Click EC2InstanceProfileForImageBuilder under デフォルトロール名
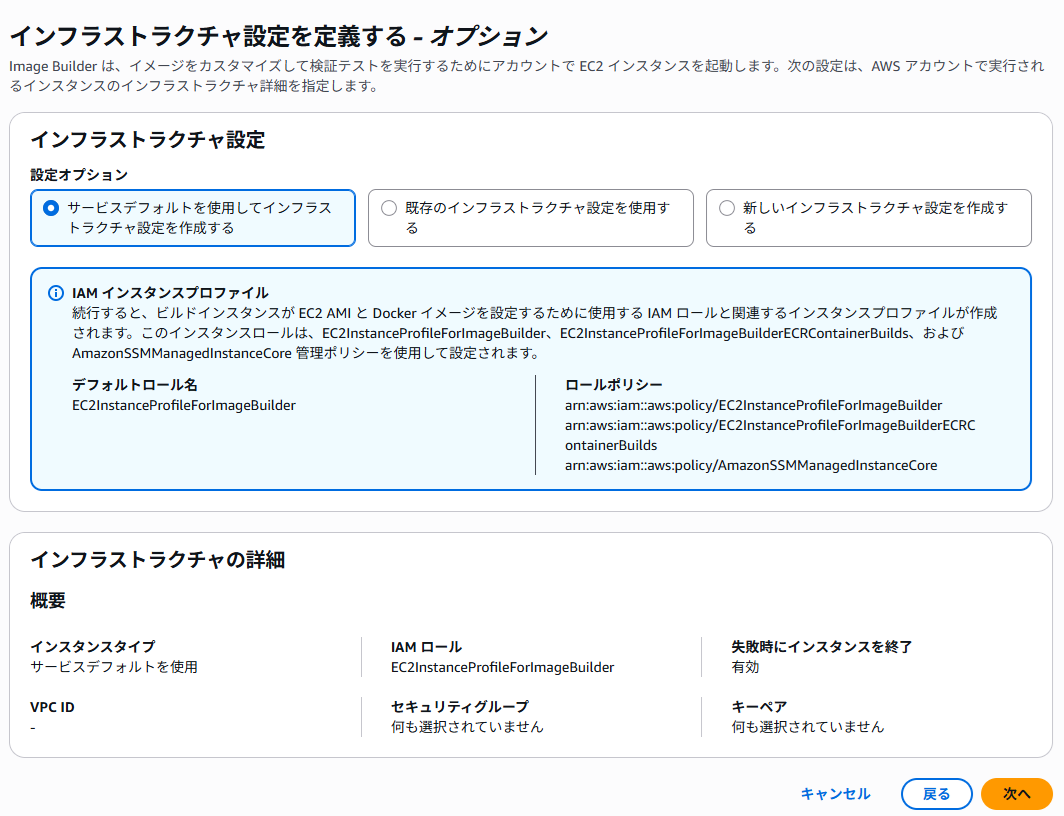The image size is (1064, 816). (184, 405)
